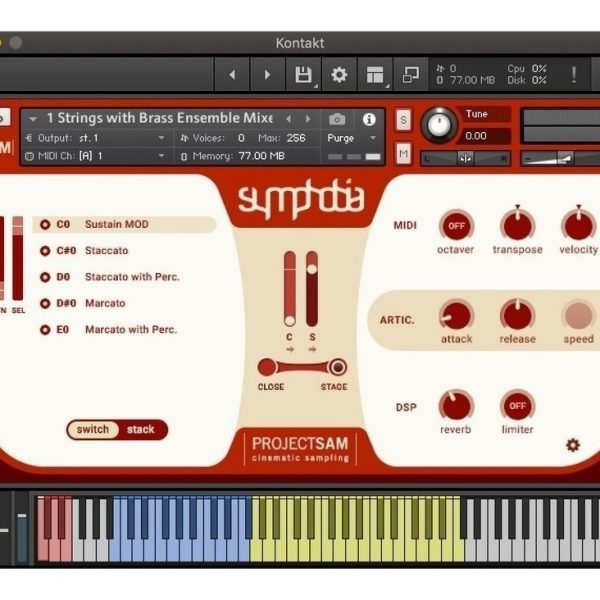The height and width of the screenshot is (600, 600).
Task: Select previous instrument arrow beside name
Action: 289,119
